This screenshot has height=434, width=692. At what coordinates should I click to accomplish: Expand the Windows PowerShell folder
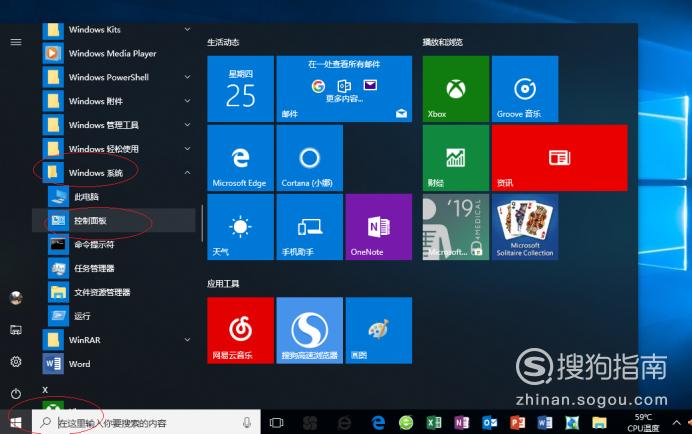pos(114,77)
